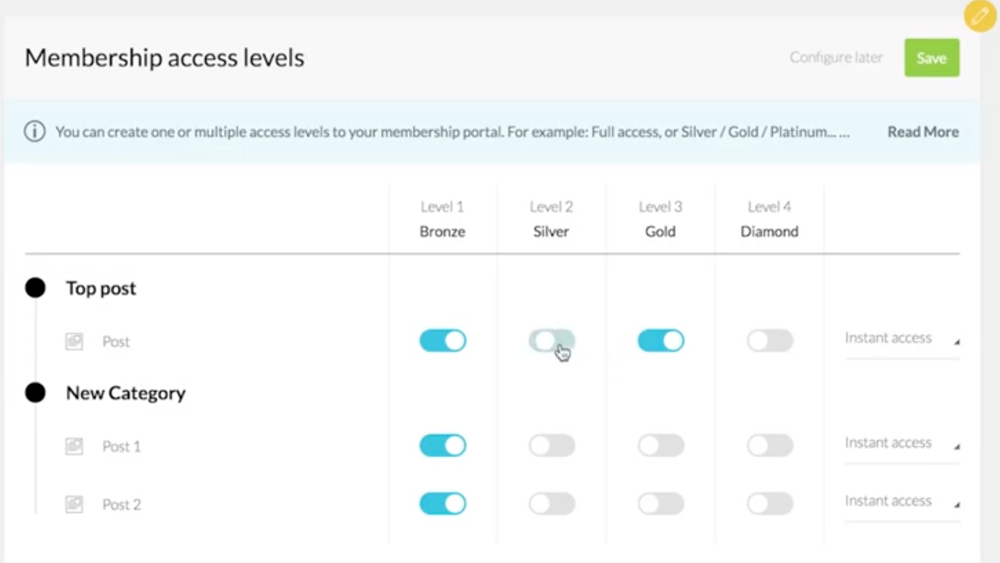Viewport: 1000px width, 563px height.
Task: Enable Diamond access for Post
Action: 770,341
